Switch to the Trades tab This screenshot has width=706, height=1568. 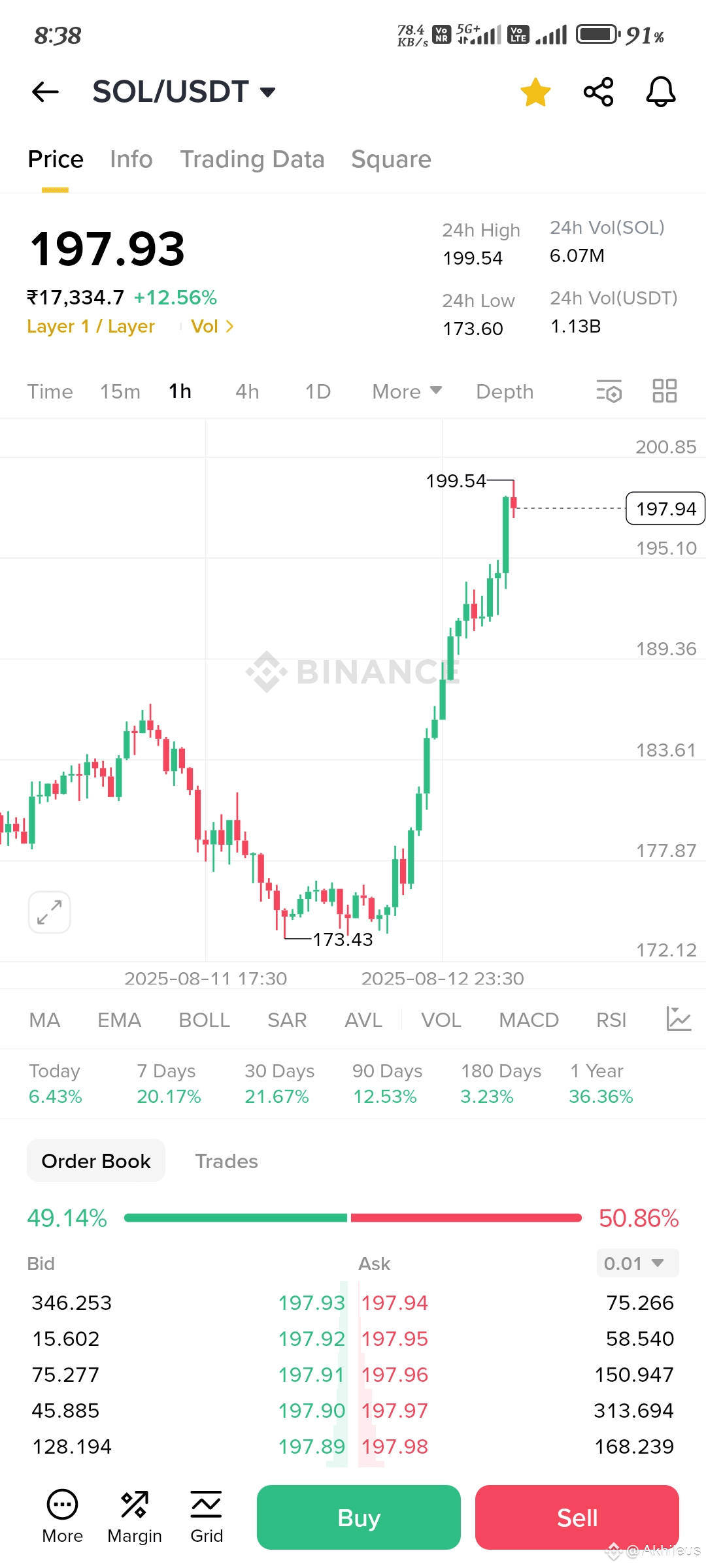[226, 1161]
